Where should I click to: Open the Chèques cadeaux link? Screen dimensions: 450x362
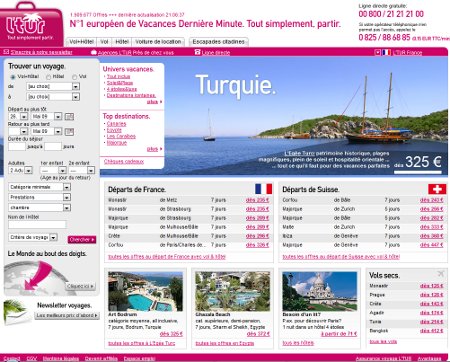point(124,161)
